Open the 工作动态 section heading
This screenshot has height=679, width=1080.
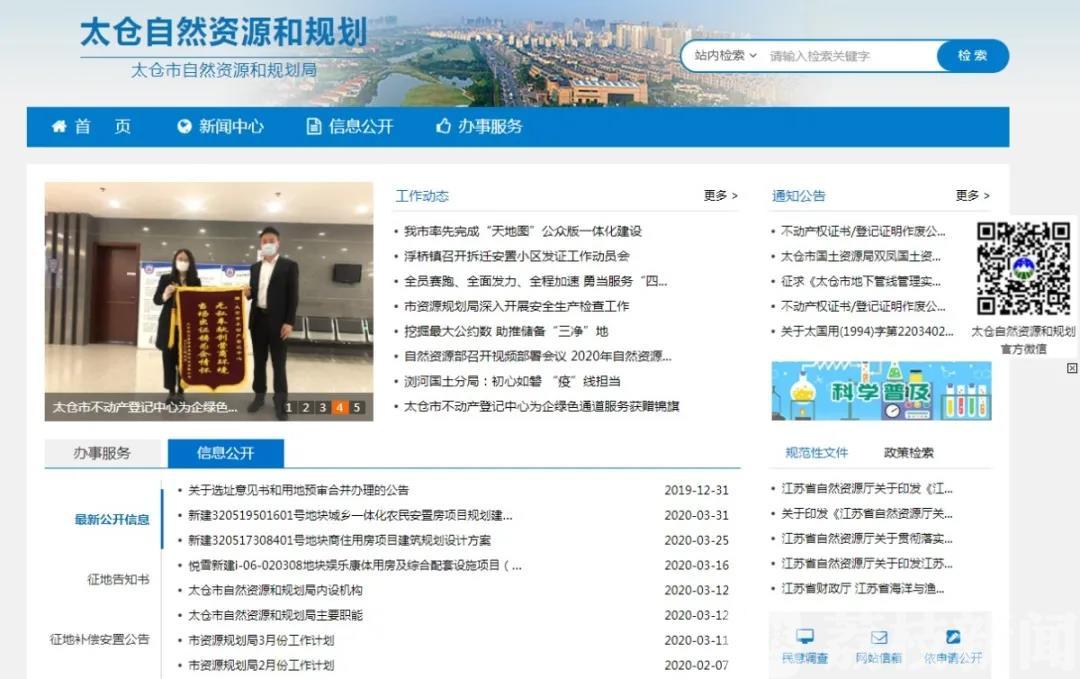(422, 196)
